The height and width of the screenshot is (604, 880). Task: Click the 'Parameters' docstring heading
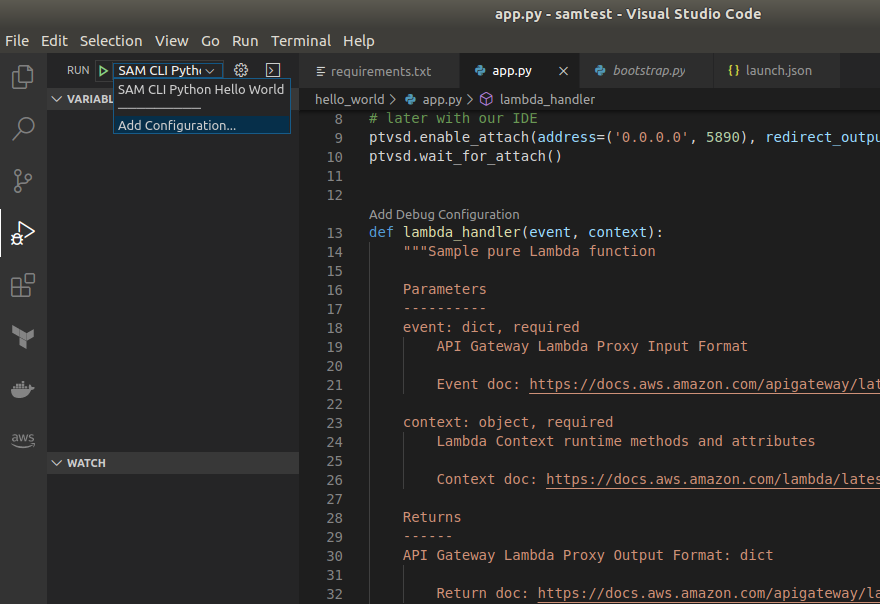pos(444,289)
